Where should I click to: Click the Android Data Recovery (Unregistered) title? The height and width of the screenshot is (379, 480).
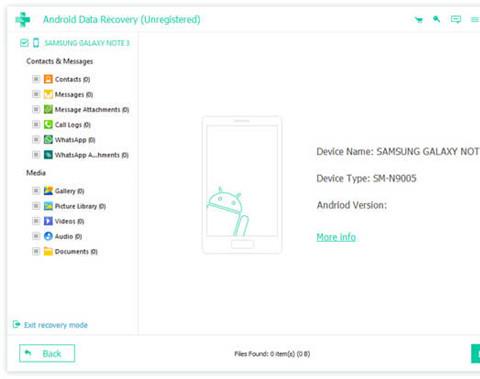[122, 20]
